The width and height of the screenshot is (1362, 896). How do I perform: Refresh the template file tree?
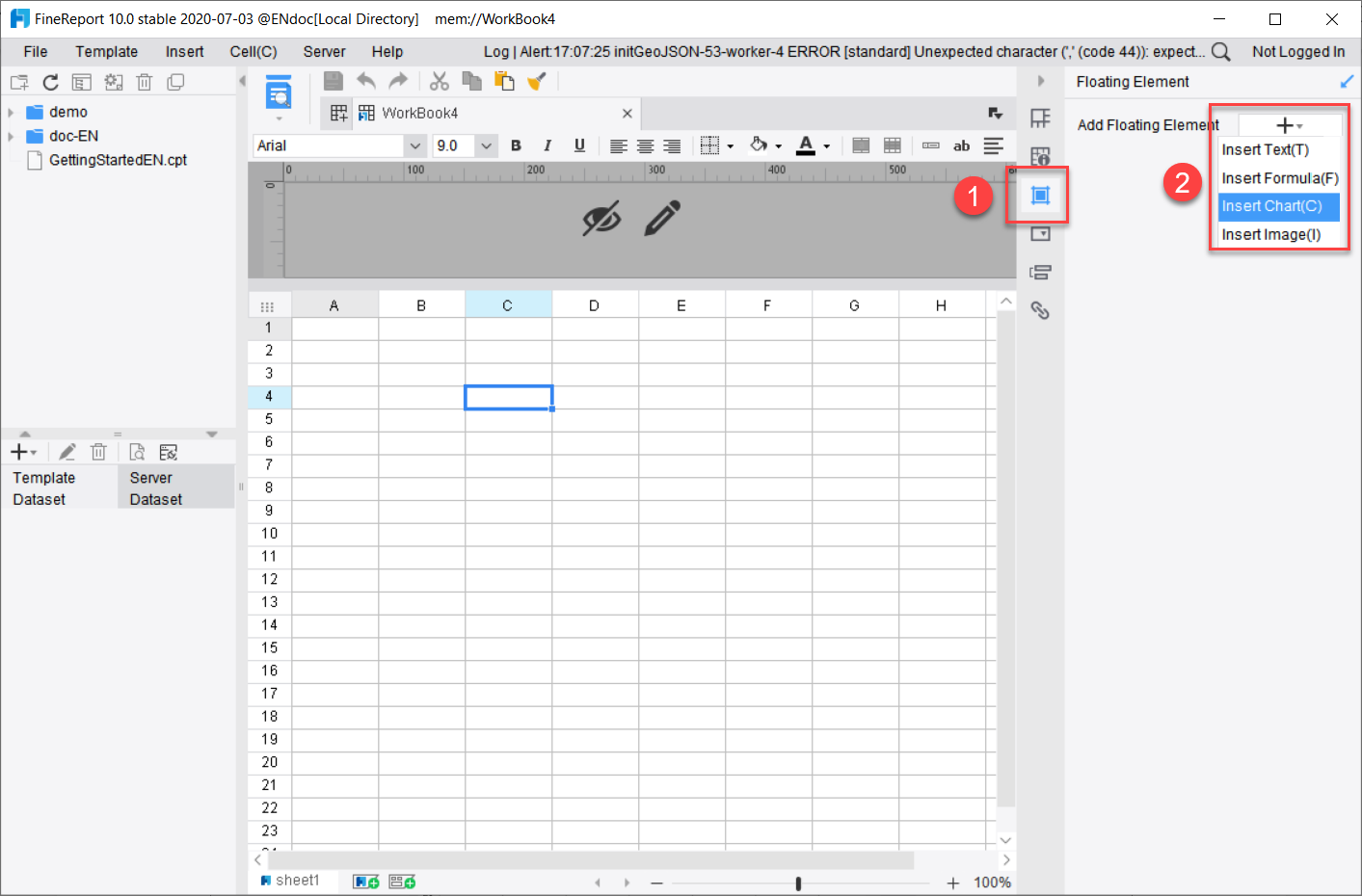click(x=51, y=83)
